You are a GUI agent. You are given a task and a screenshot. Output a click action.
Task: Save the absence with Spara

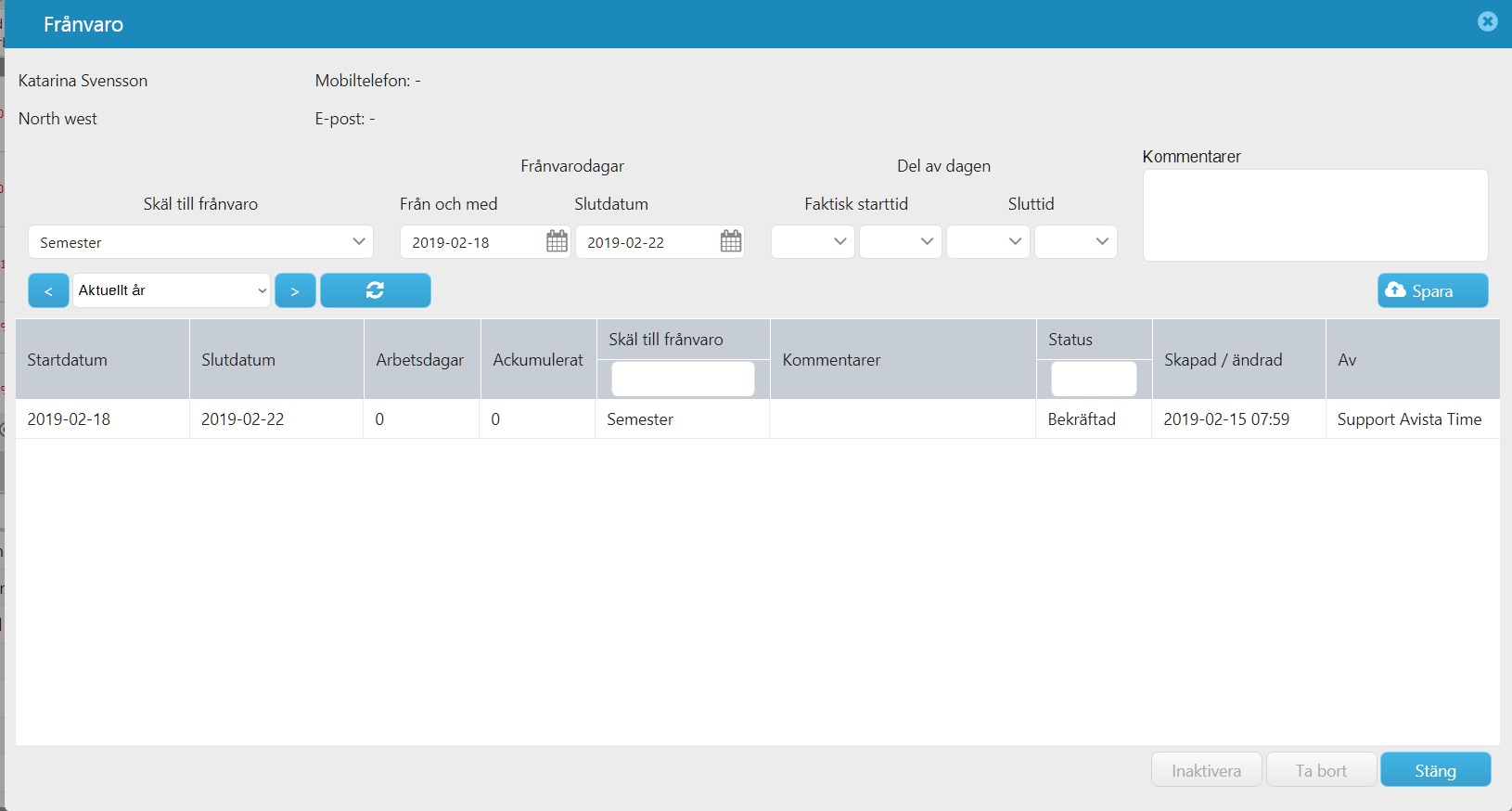tap(1433, 290)
